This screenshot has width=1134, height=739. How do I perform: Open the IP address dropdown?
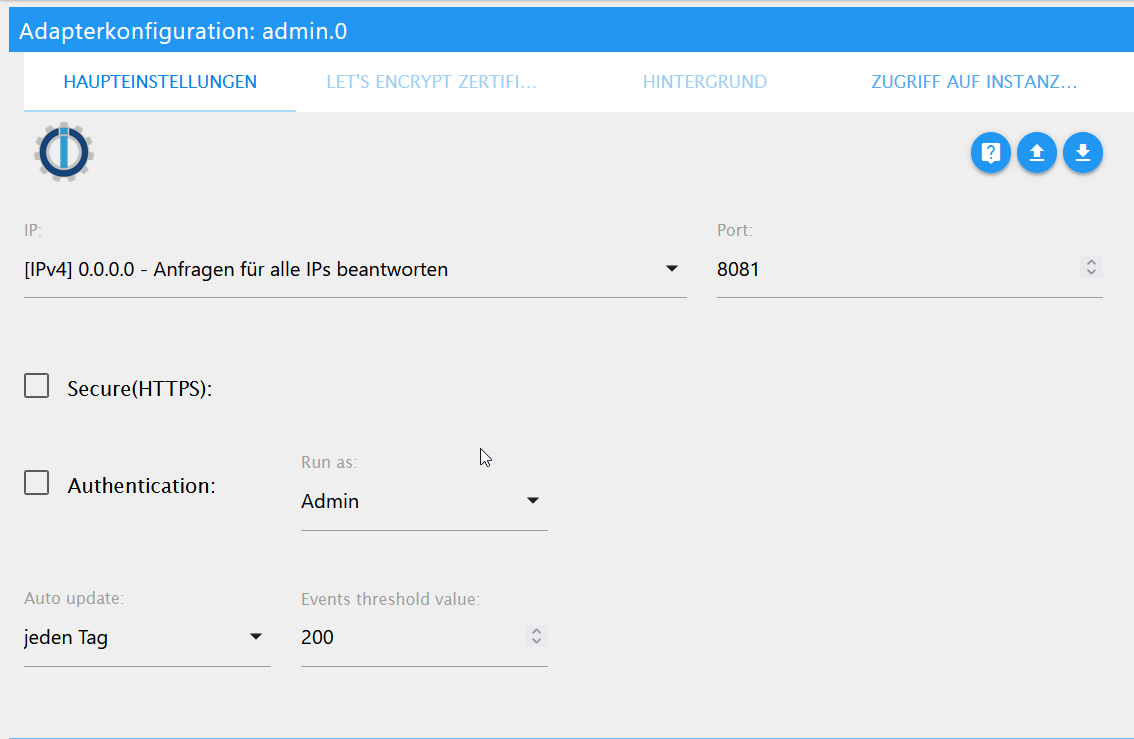(x=355, y=269)
